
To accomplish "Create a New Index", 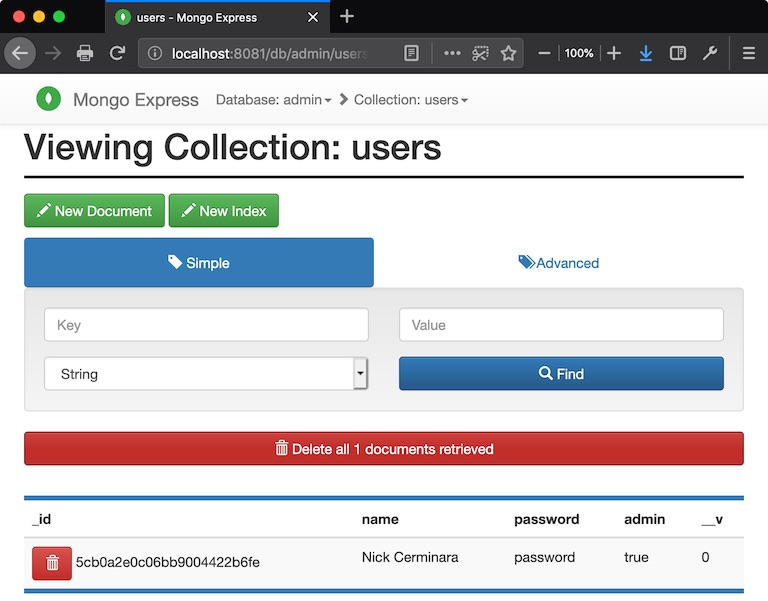I will tap(224, 211).
